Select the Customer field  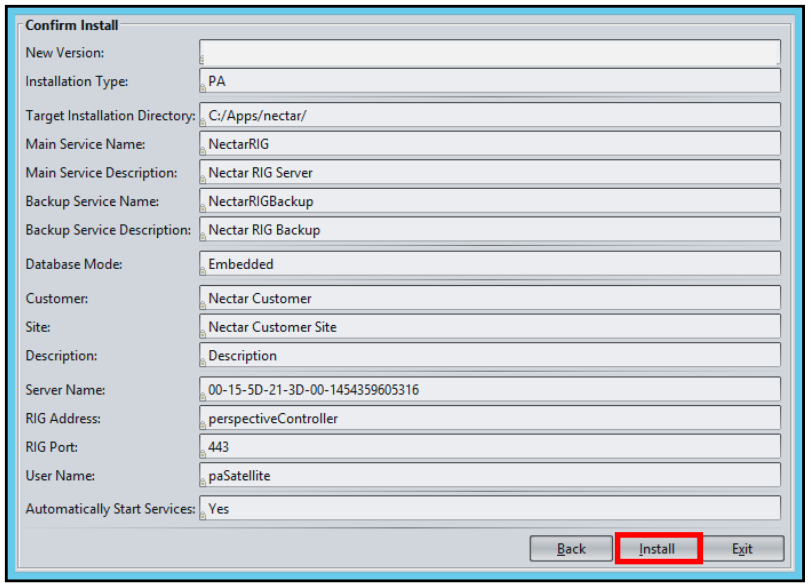click(x=490, y=298)
